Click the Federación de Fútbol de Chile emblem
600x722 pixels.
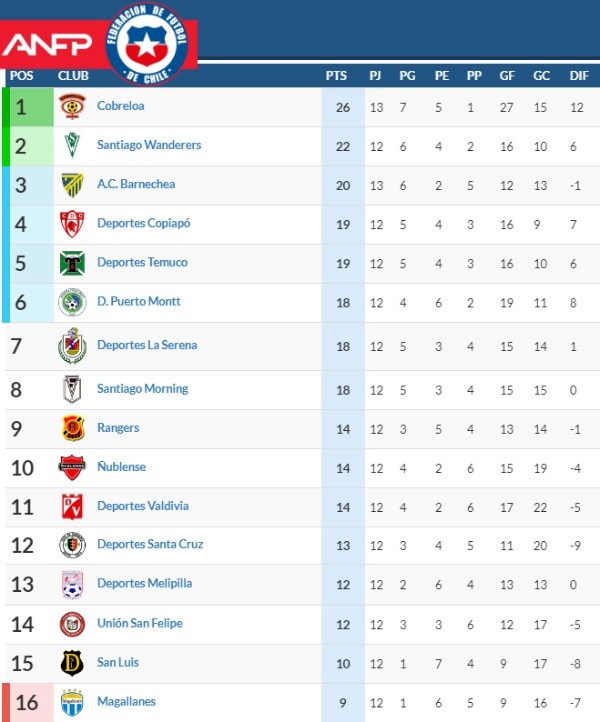pos(146,44)
